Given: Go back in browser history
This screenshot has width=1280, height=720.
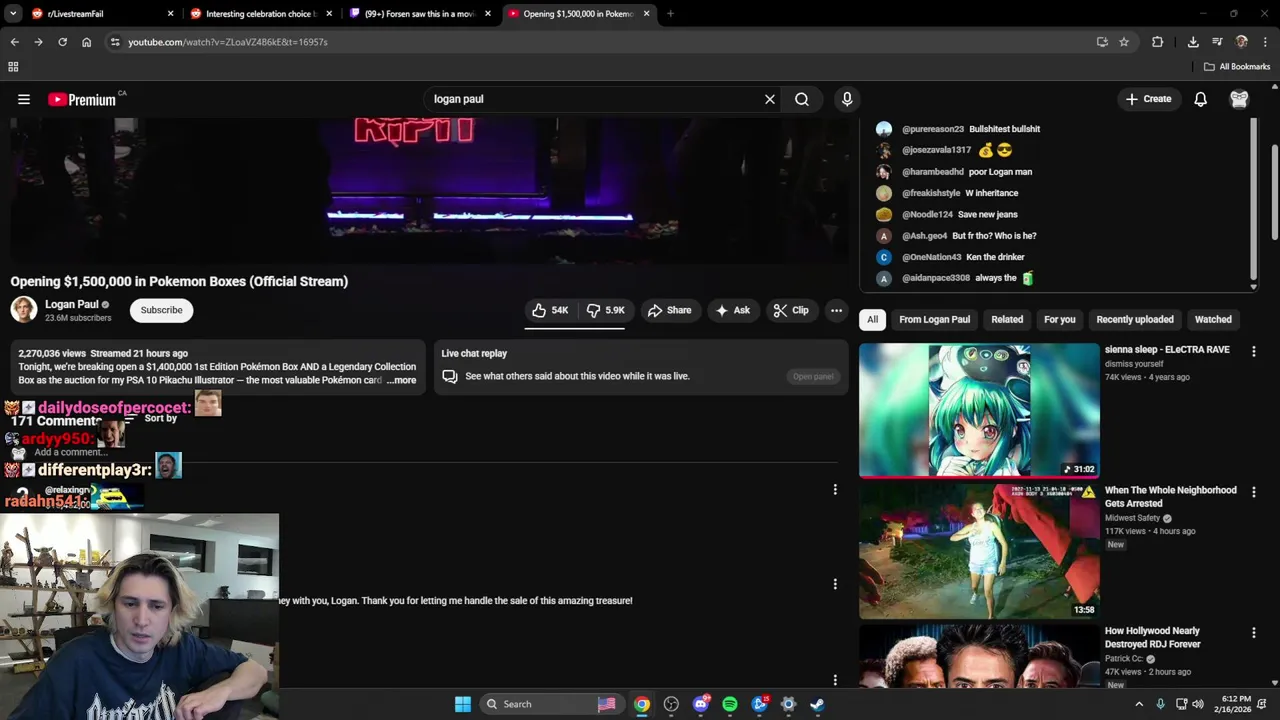Looking at the screenshot, I should (x=14, y=42).
